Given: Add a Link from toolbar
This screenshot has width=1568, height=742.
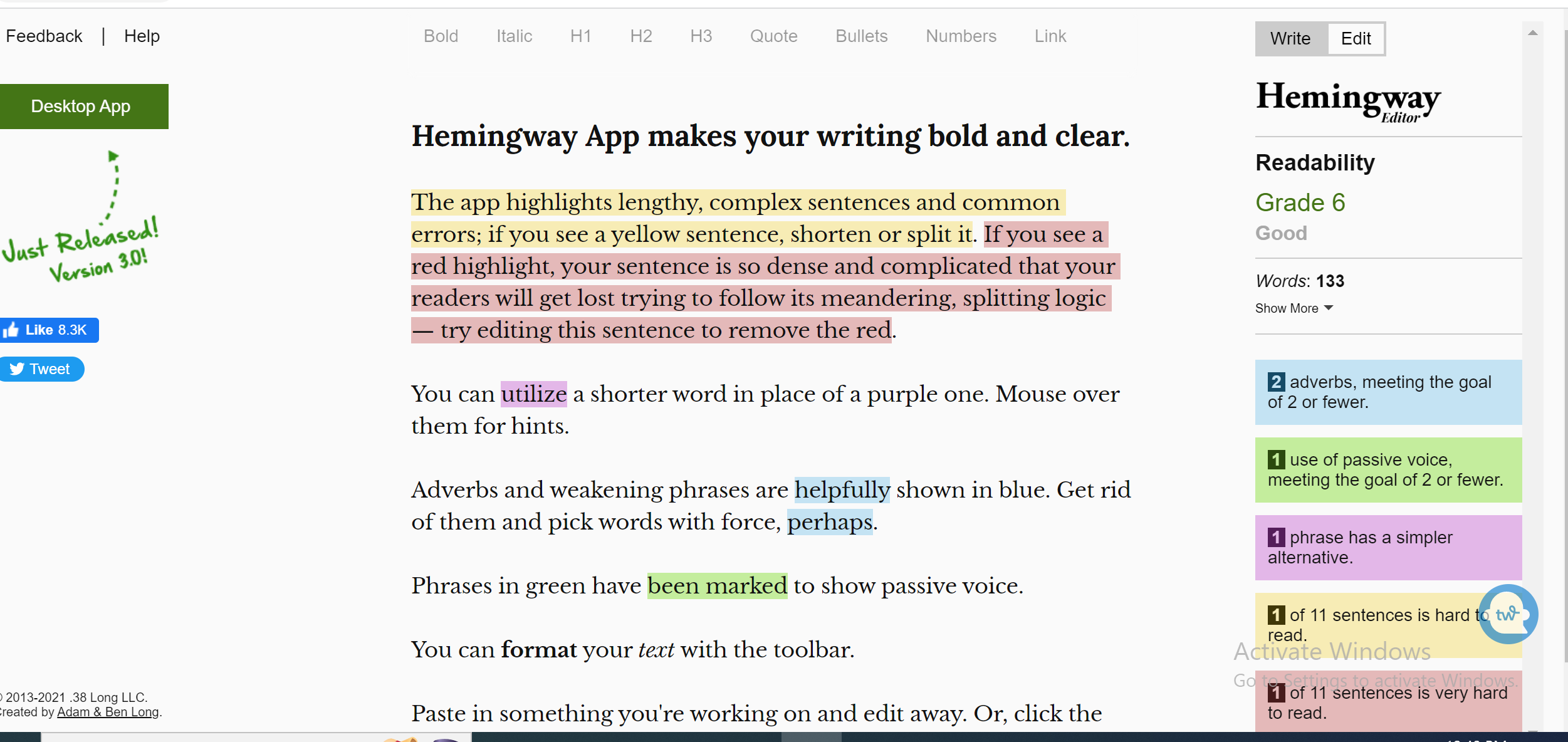Looking at the screenshot, I should (1050, 36).
